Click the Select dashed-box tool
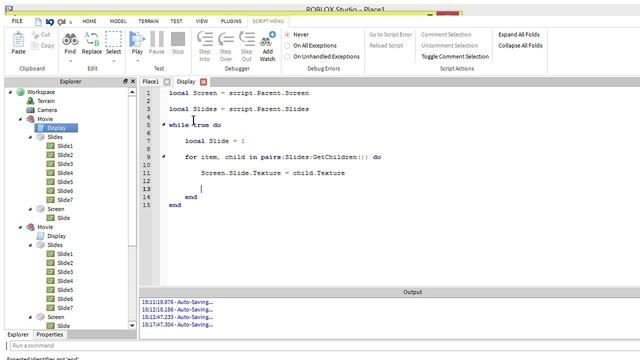Image resolution: width=640 pixels, height=360 pixels. click(x=113, y=39)
